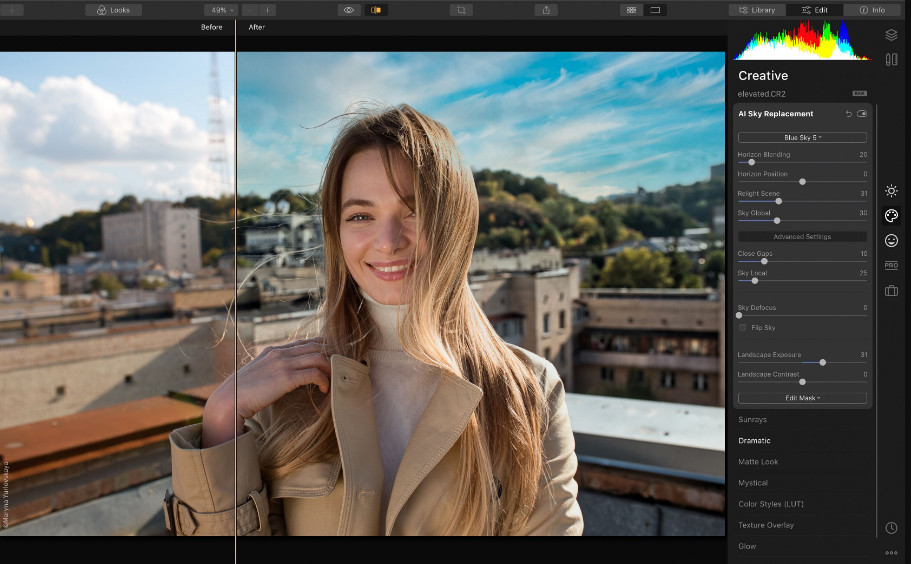
Task: Toggle AI Sky Replacement visibility switch
Action: 862,114
